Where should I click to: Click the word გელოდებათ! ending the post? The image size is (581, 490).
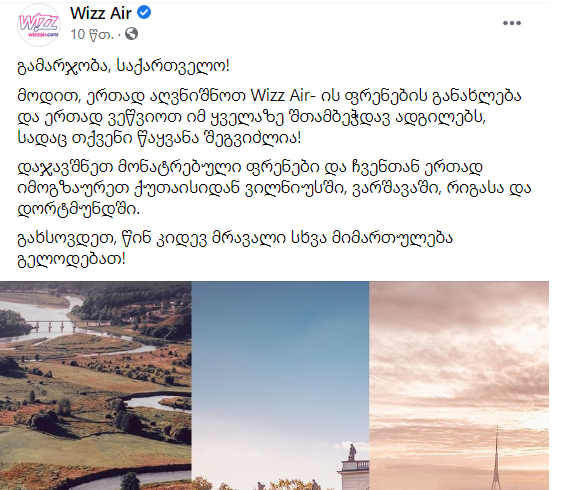pyautogui.click(x=72, y=259)
